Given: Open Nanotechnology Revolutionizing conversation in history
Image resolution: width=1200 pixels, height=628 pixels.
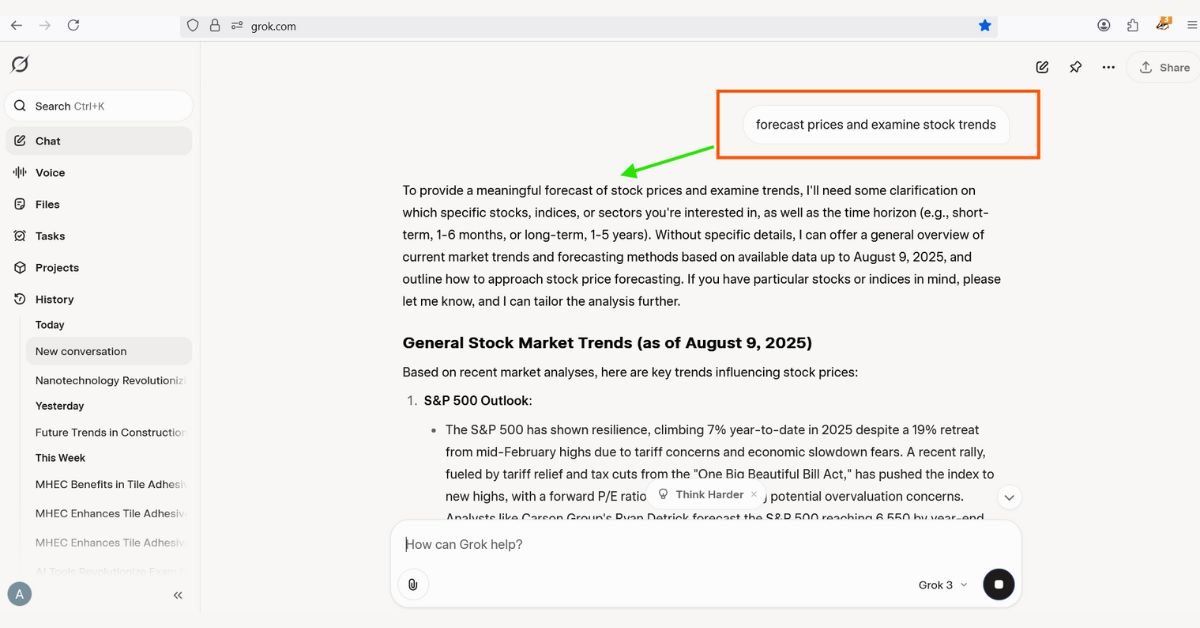Looking at the screenshot, I should click(110, 381).
